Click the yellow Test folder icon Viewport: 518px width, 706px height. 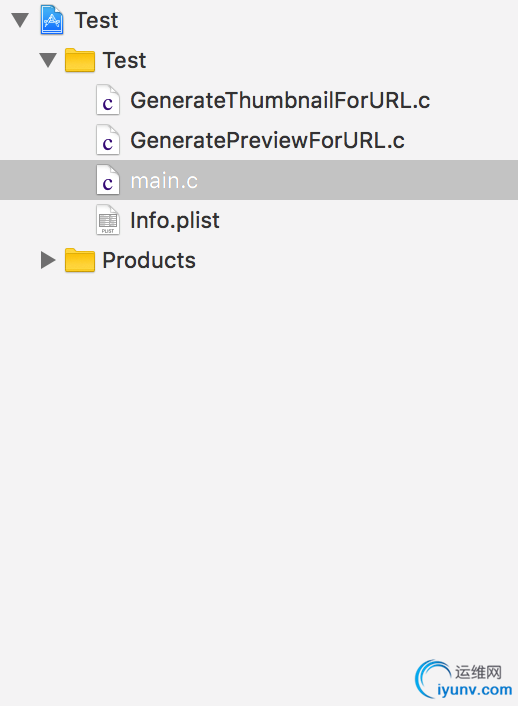point(80,60)
